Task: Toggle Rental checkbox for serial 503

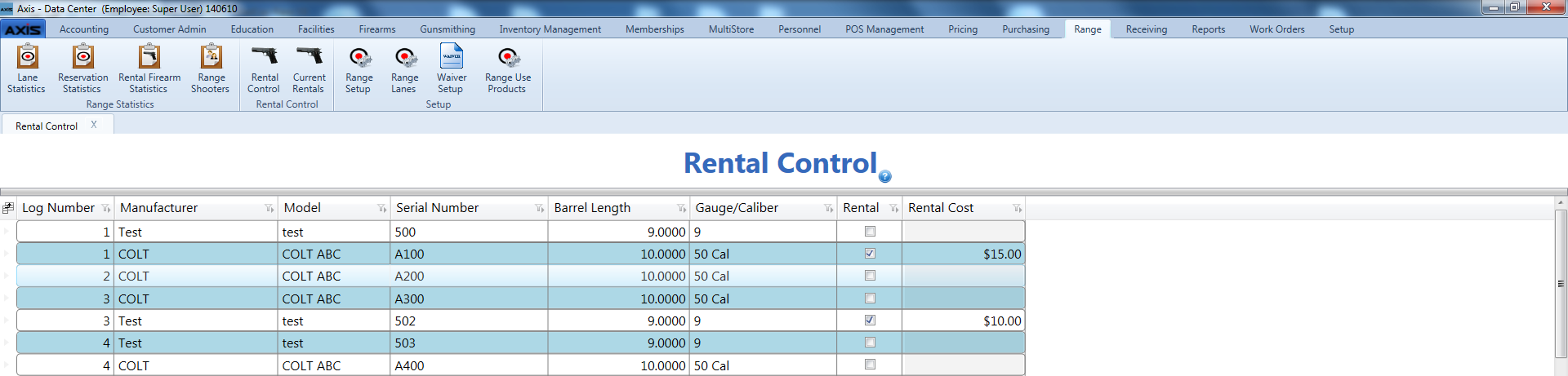Action: click(870, 343)
